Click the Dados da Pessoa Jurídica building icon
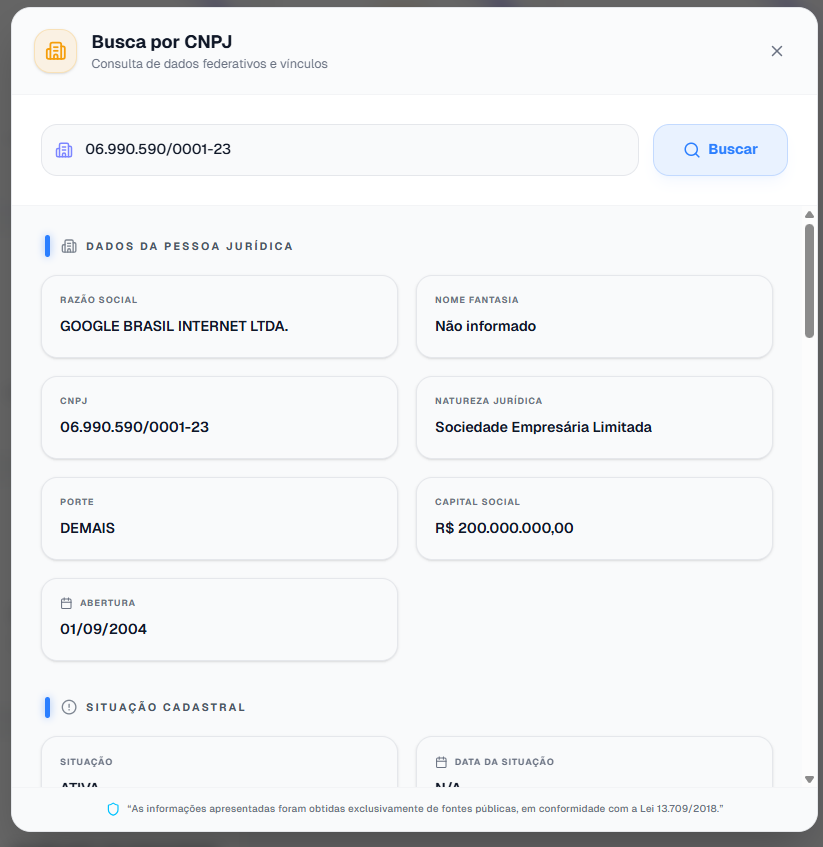This screenshot has width=823, height=847. (x=69, y=246)
